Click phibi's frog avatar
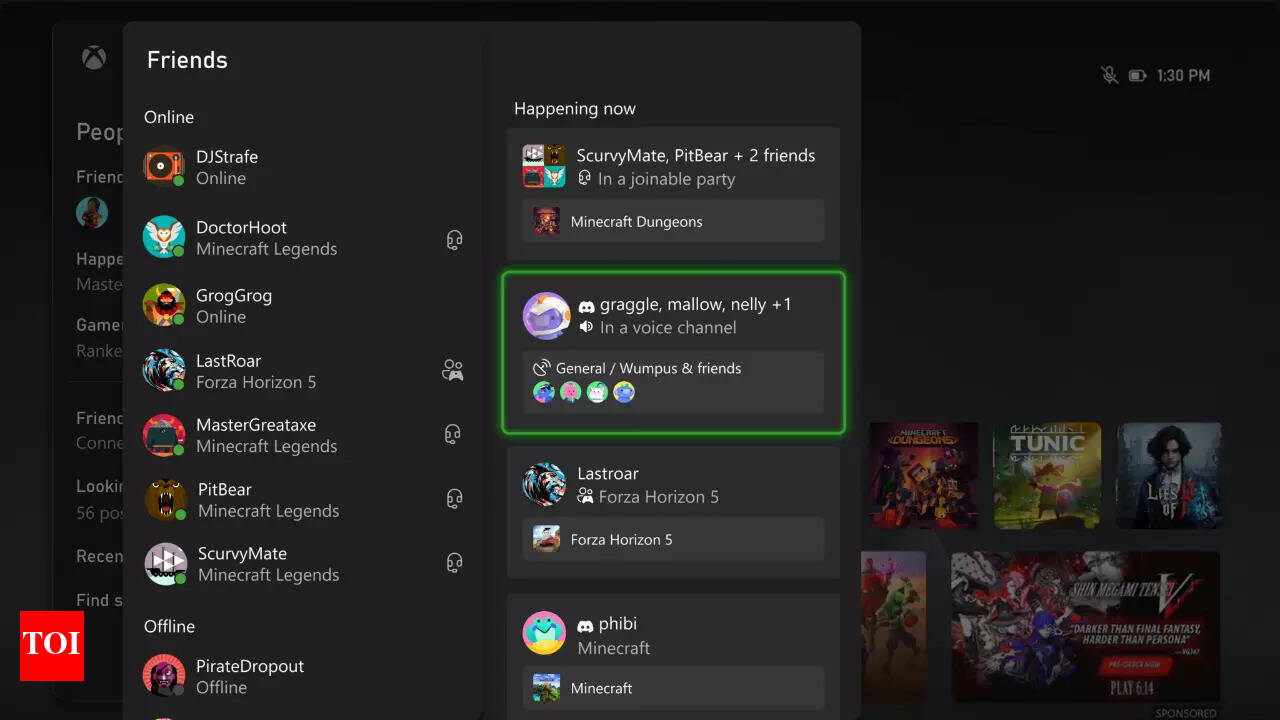This screenshot has width=1280, height=720. point(544,634)
